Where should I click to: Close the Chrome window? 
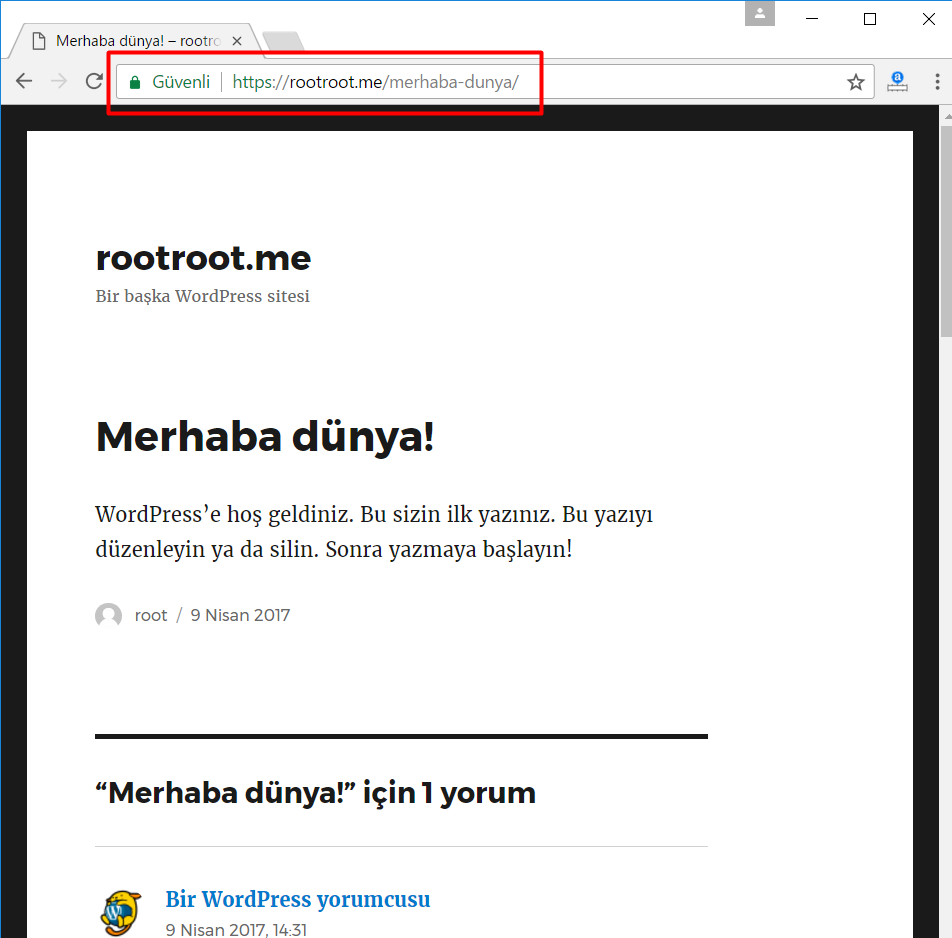tap(928, 19)
